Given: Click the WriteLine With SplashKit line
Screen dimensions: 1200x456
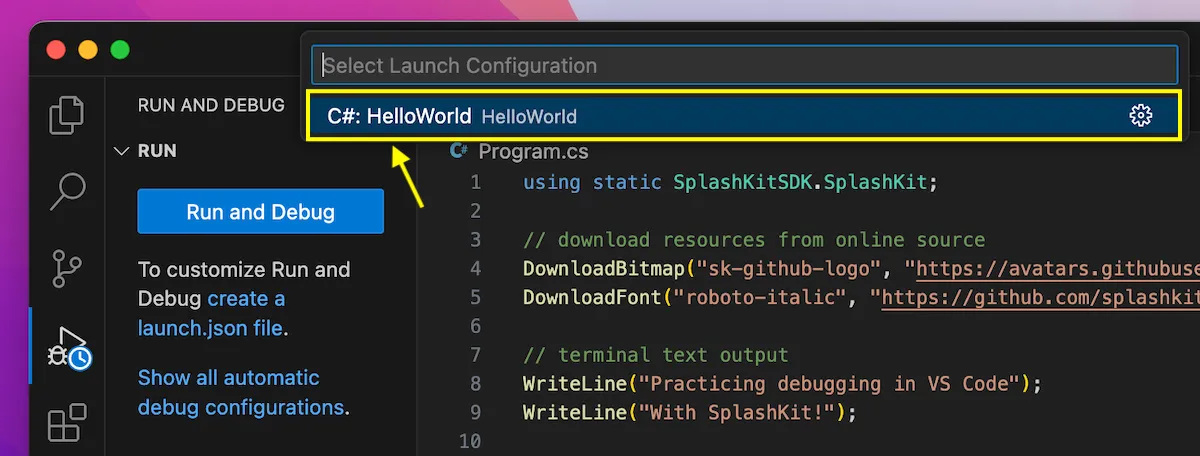Looking at the screenshot, I should (690, 413).
